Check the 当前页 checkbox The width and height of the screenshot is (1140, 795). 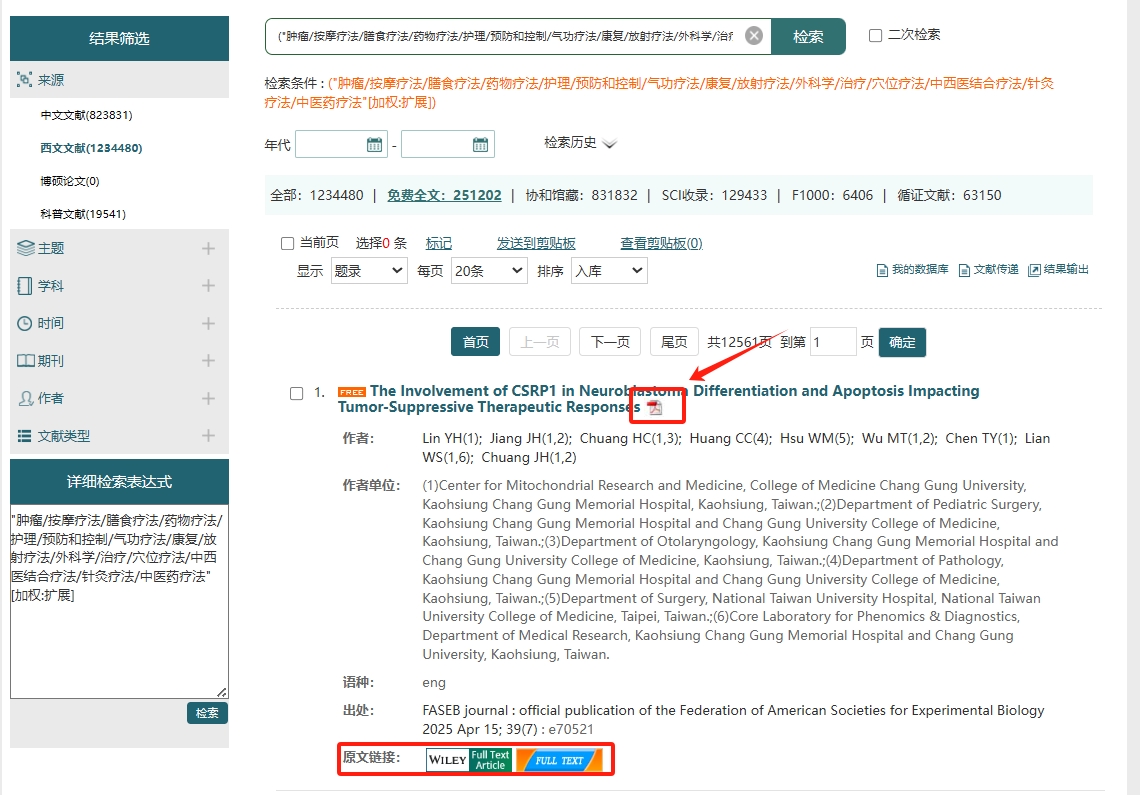(288, 243)
